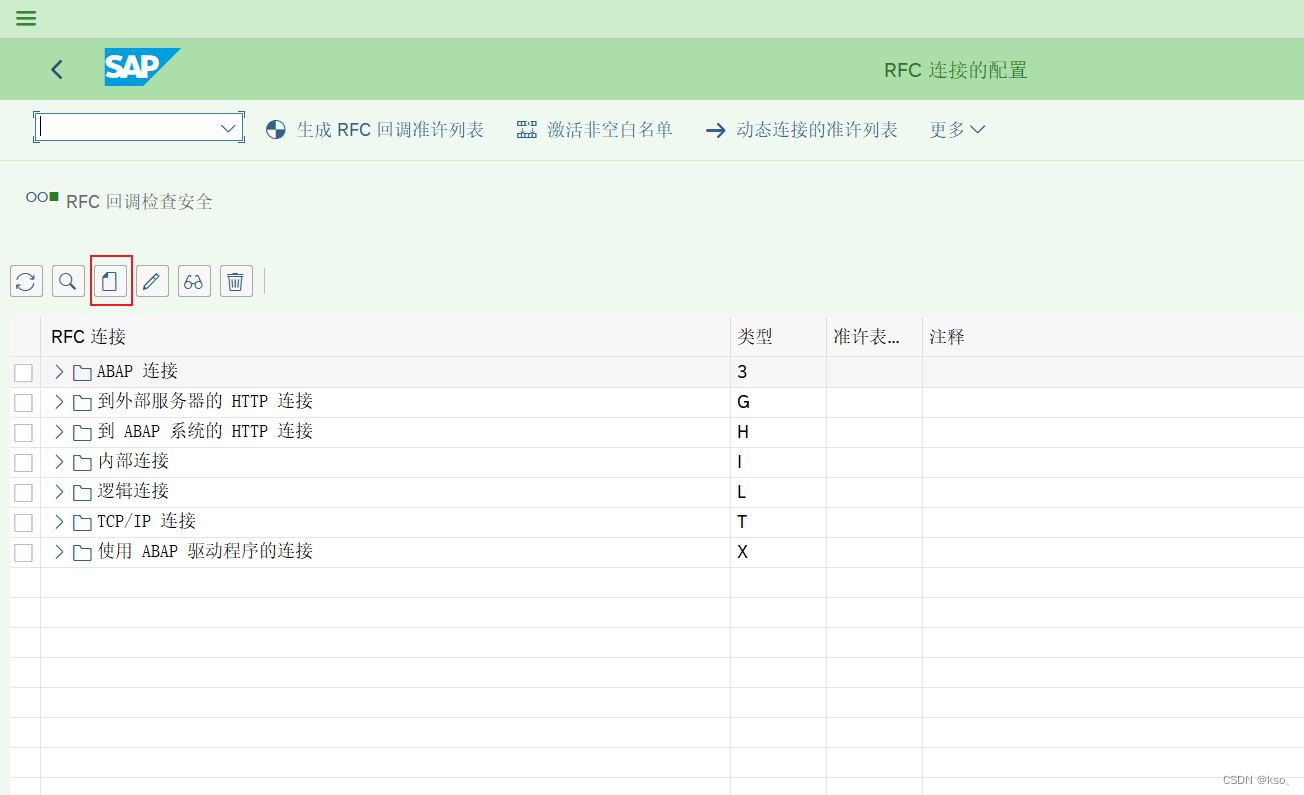
Task: Expand the ABAP 连接 tree node
Action: 58,371
